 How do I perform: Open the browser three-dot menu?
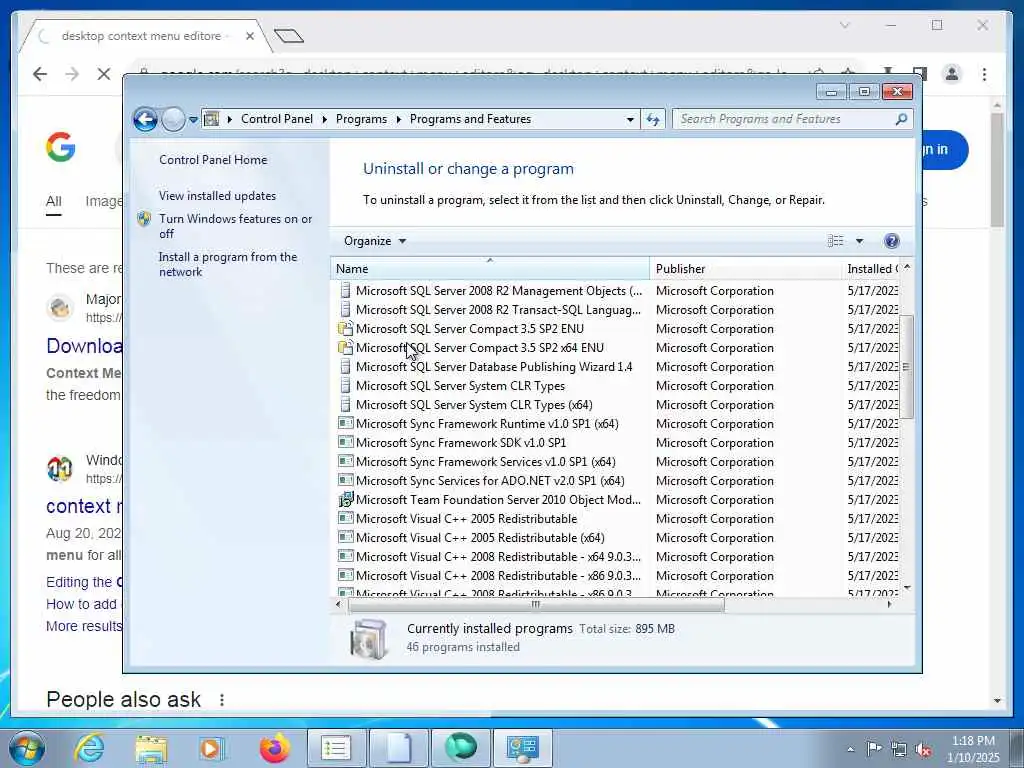(984, 74)
